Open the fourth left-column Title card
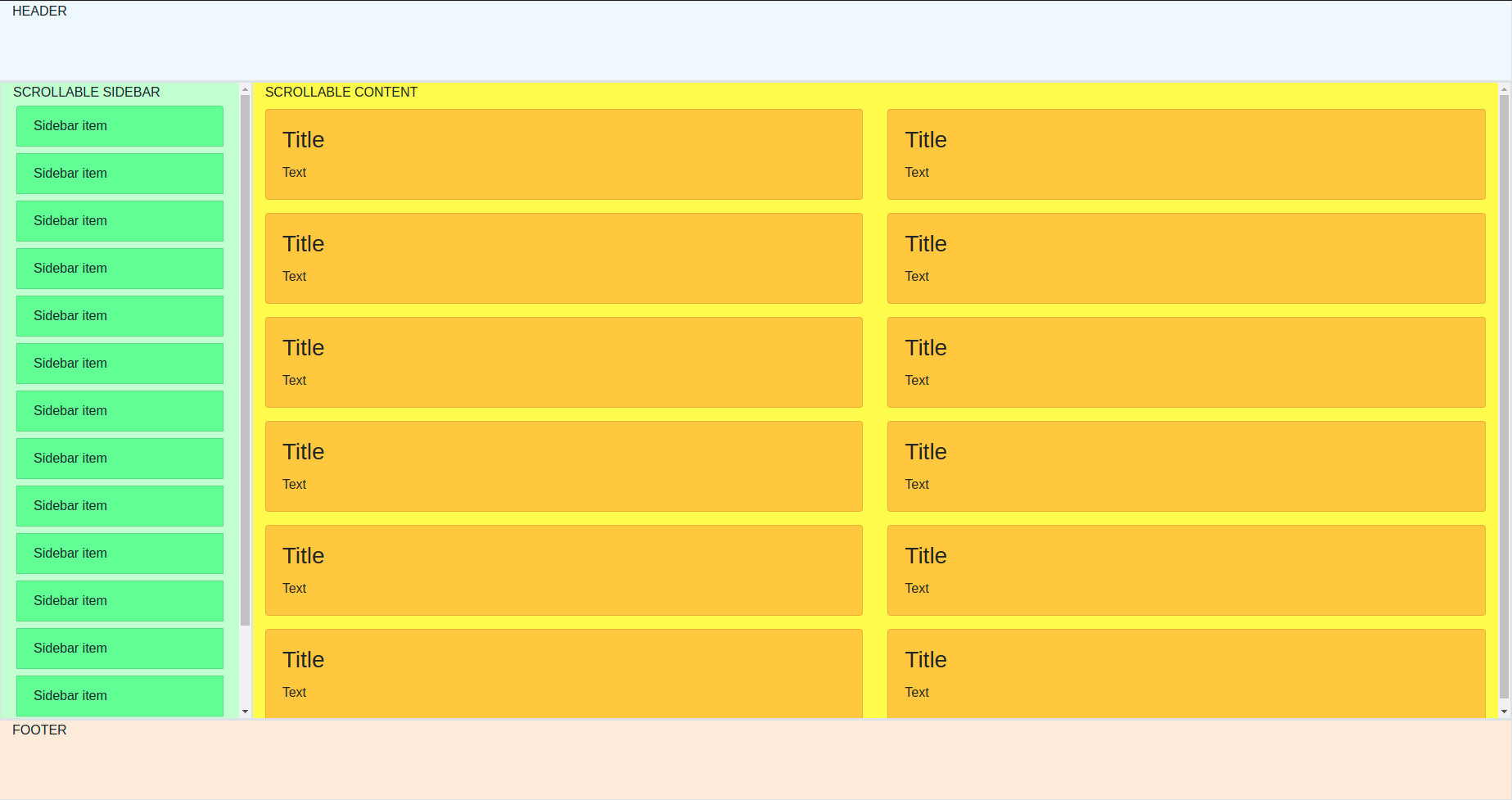This screenshot has height=800, width=1512. [x=563, y=466]
